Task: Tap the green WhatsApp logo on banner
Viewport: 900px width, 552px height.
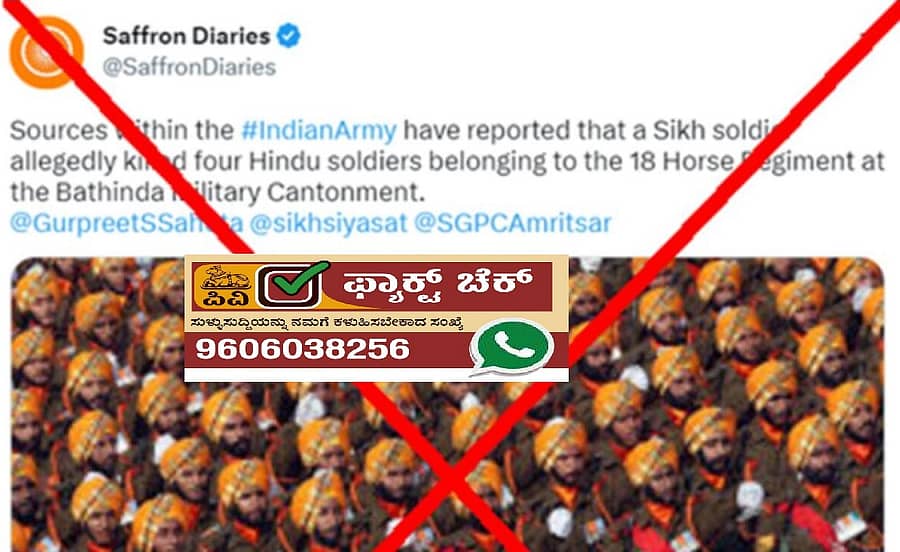Action: point(511,347)
